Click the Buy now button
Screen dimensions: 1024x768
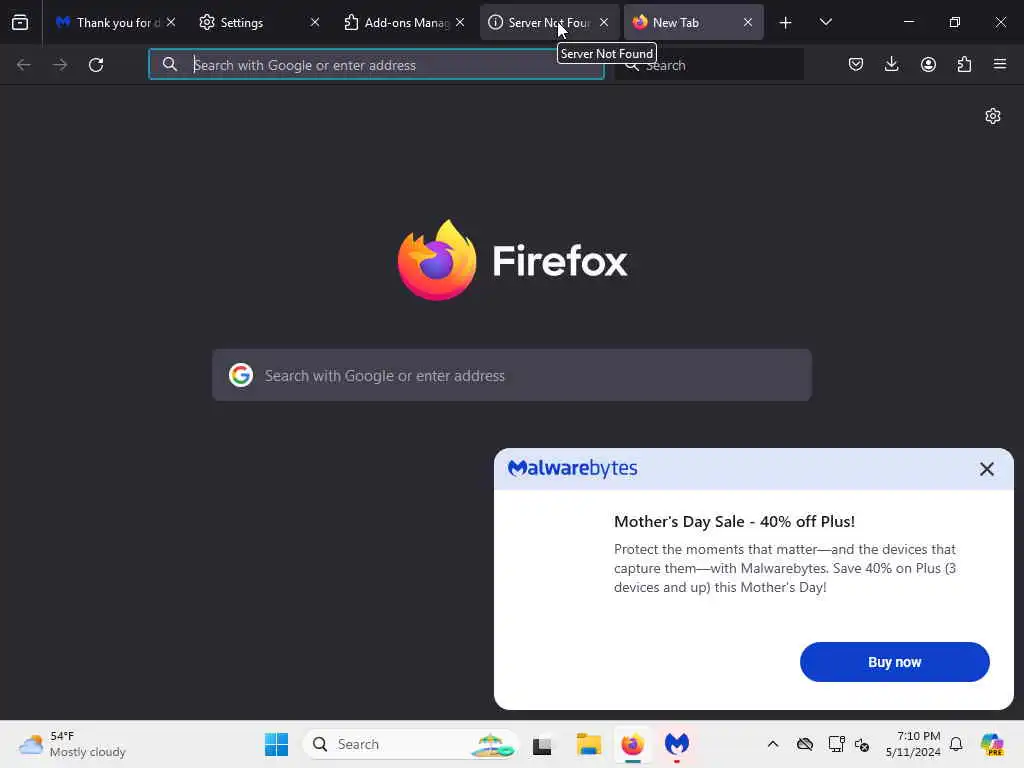(895, 662)
